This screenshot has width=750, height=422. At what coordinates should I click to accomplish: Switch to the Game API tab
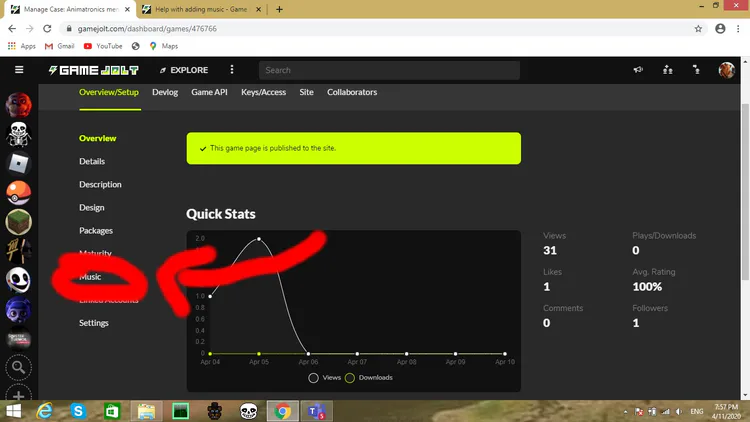tap(210, 92)
